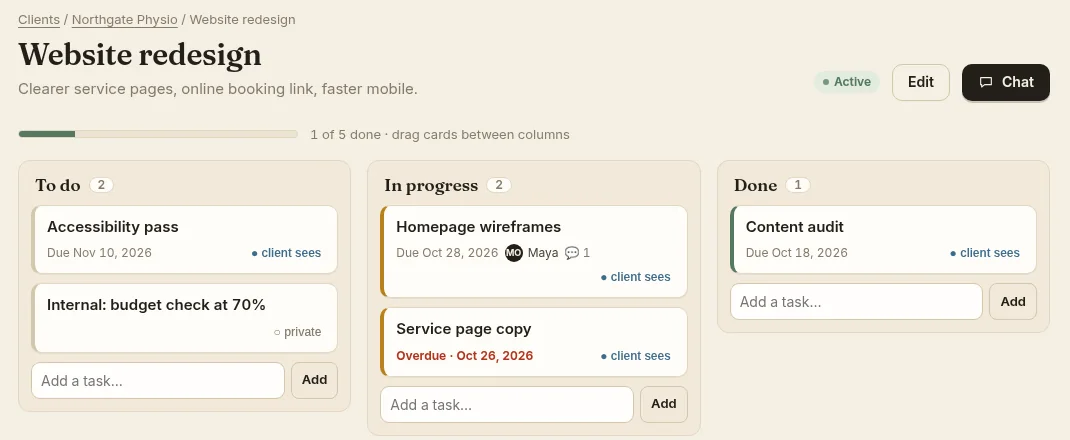
Task: Click the comment icon on Homepage wireframes
Action: click(572, 253)
